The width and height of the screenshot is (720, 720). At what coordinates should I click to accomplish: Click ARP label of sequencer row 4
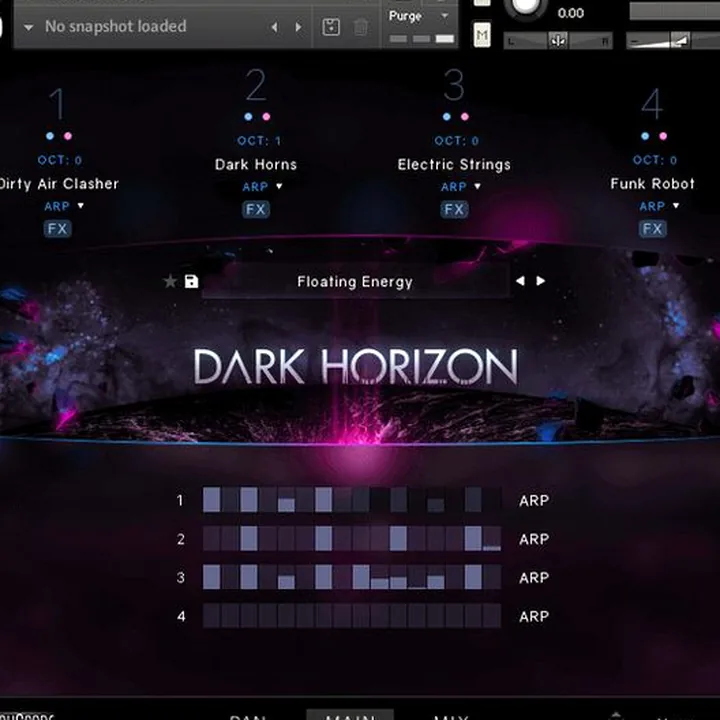(x=534, y=616)
